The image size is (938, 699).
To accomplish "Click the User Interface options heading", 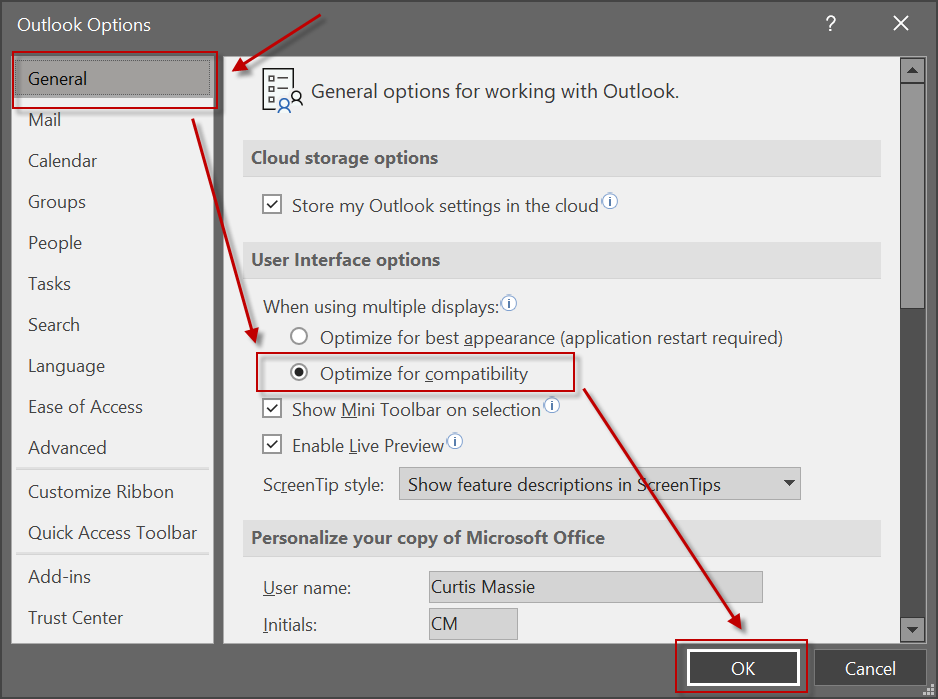I will (x=346, y=260).
